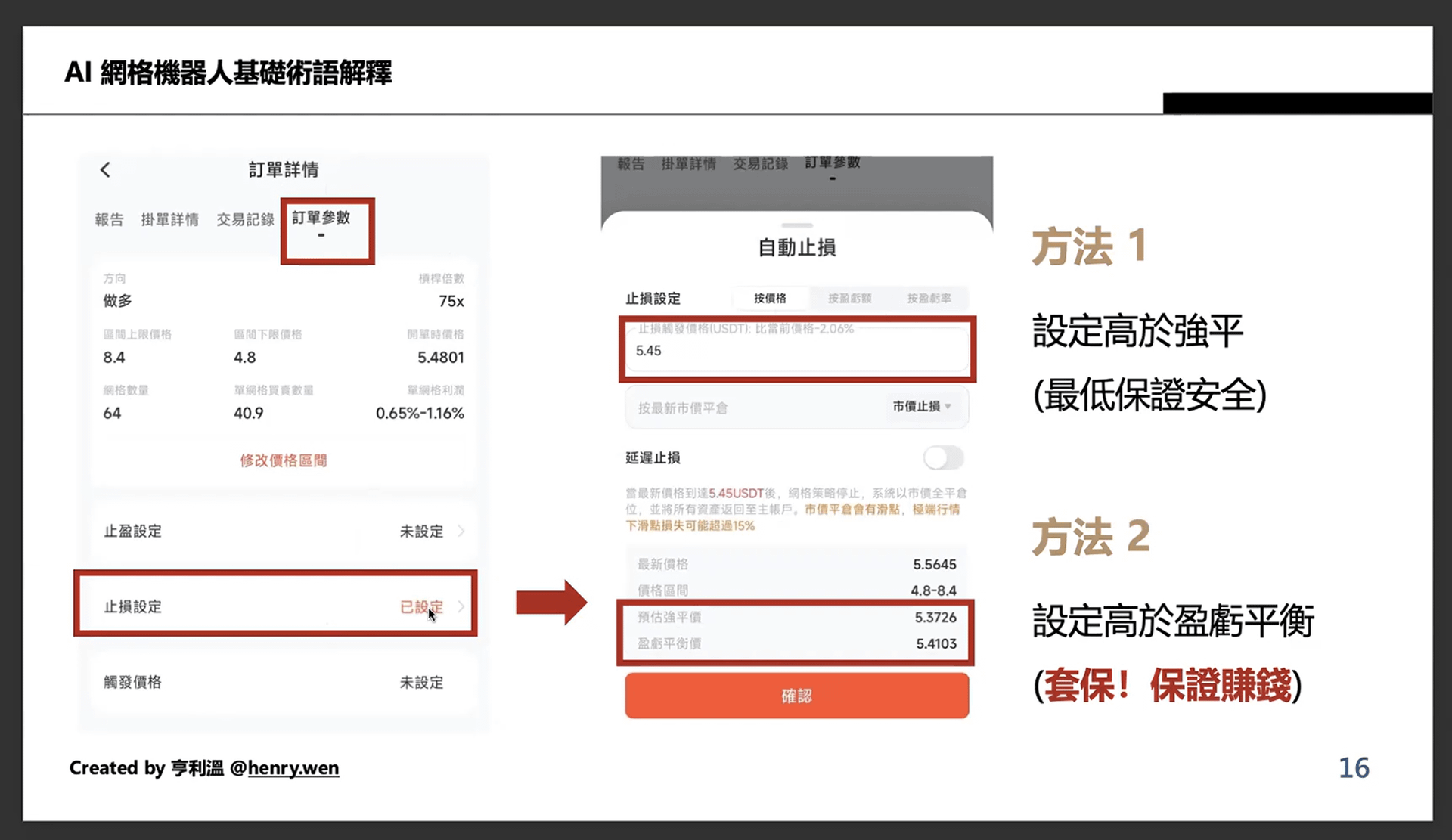This screenshot has width=1452, height=840.
Task: Open the 交易記錄 tab
Action: point(245,219)
